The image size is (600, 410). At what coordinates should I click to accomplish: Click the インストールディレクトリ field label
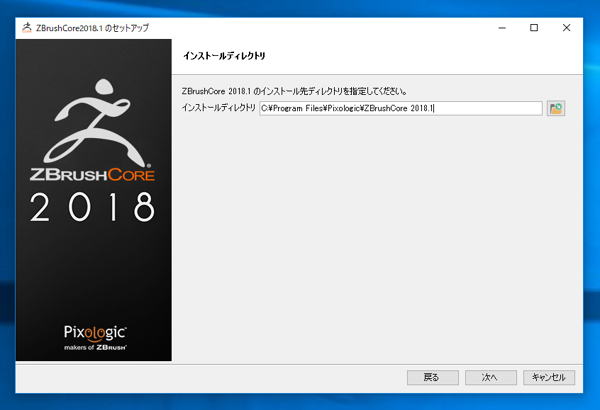[x=218, y=108]
